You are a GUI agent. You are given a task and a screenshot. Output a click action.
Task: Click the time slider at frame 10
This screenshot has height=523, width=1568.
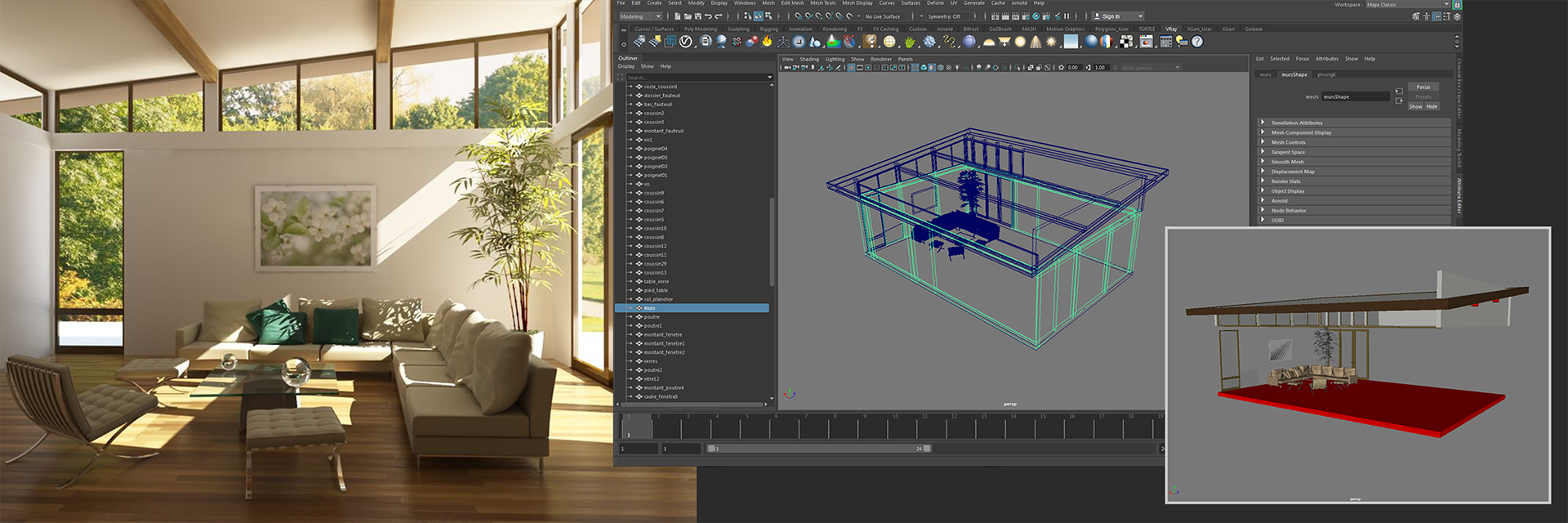pos(895,426)
